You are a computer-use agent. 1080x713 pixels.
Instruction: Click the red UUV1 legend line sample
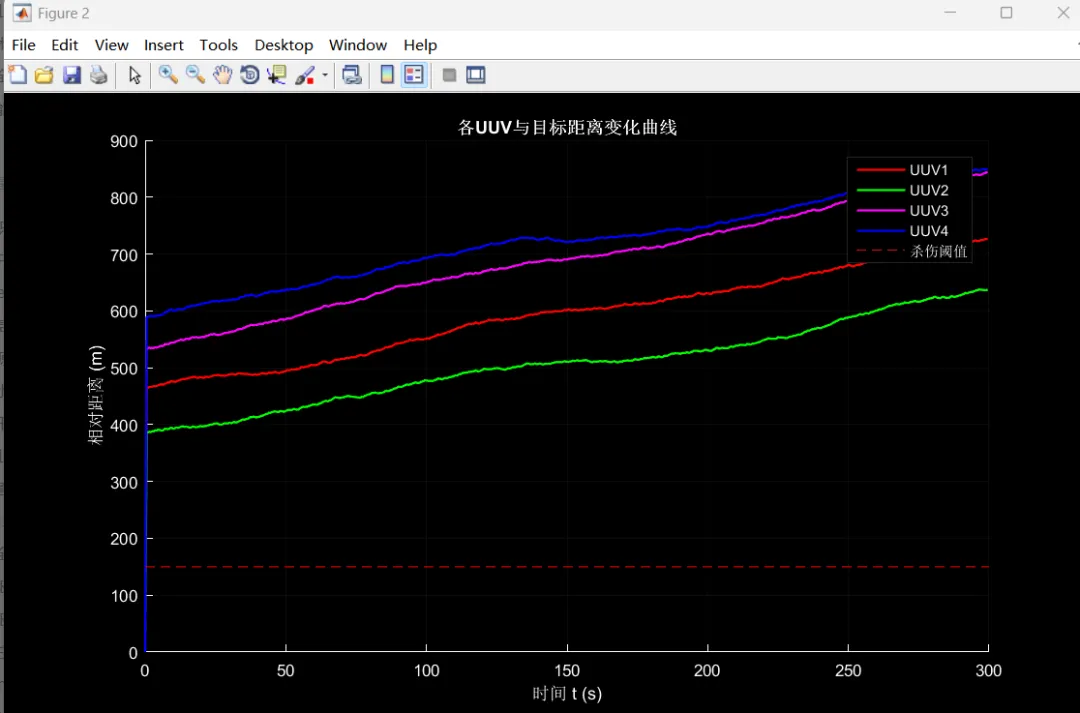(880, 169)
